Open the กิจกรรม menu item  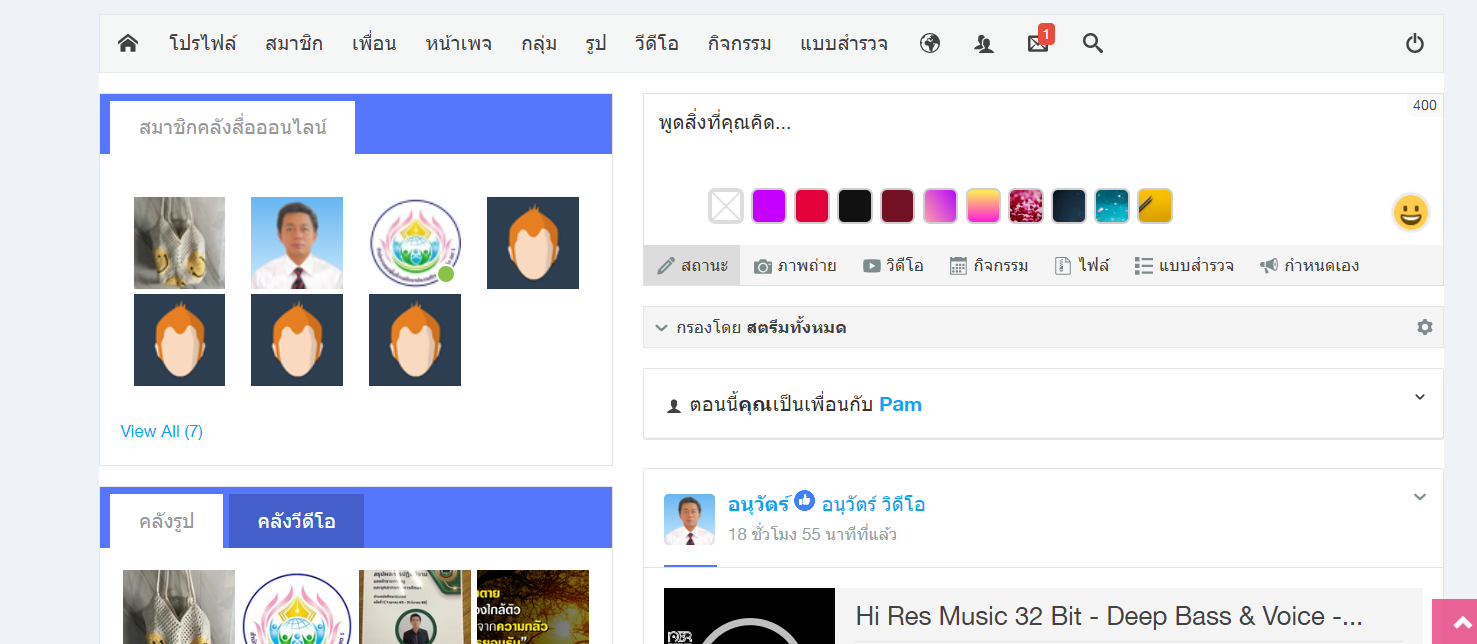pyautogui.click(x=739, y=43)
